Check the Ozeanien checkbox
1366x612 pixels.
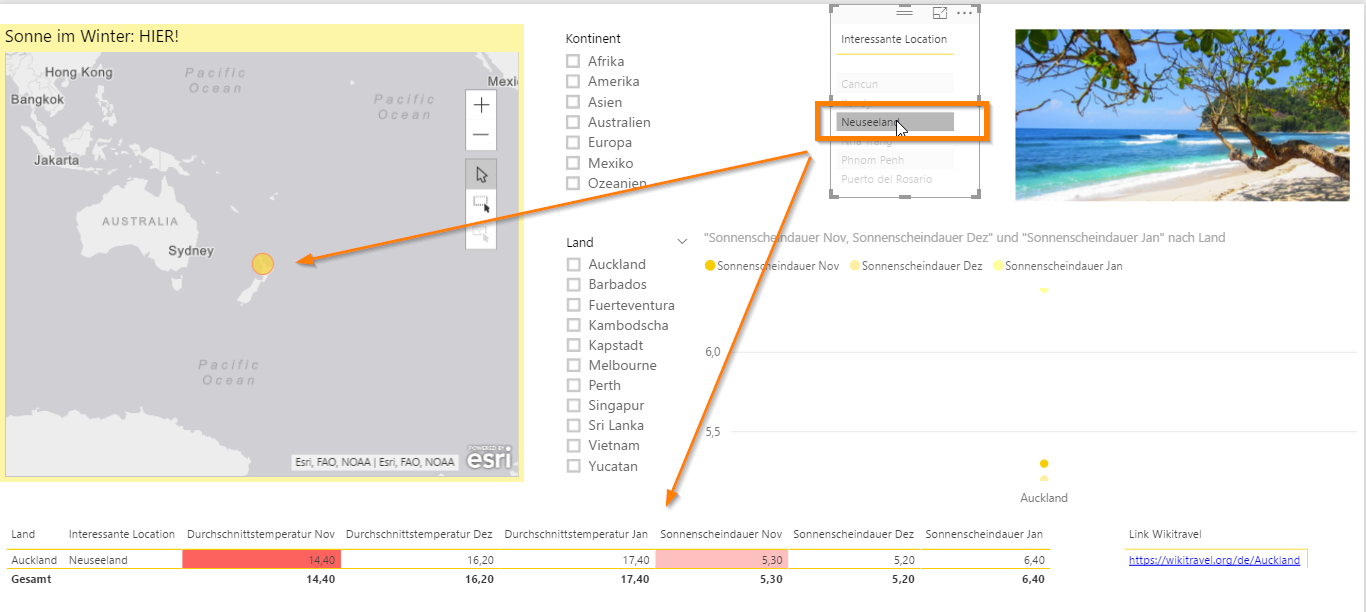[573, 183]
